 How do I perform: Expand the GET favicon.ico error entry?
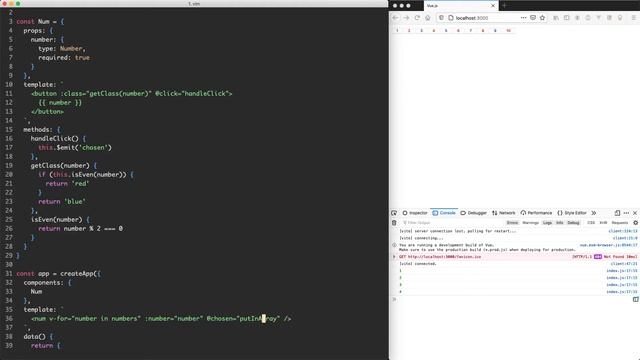point(394,257)
